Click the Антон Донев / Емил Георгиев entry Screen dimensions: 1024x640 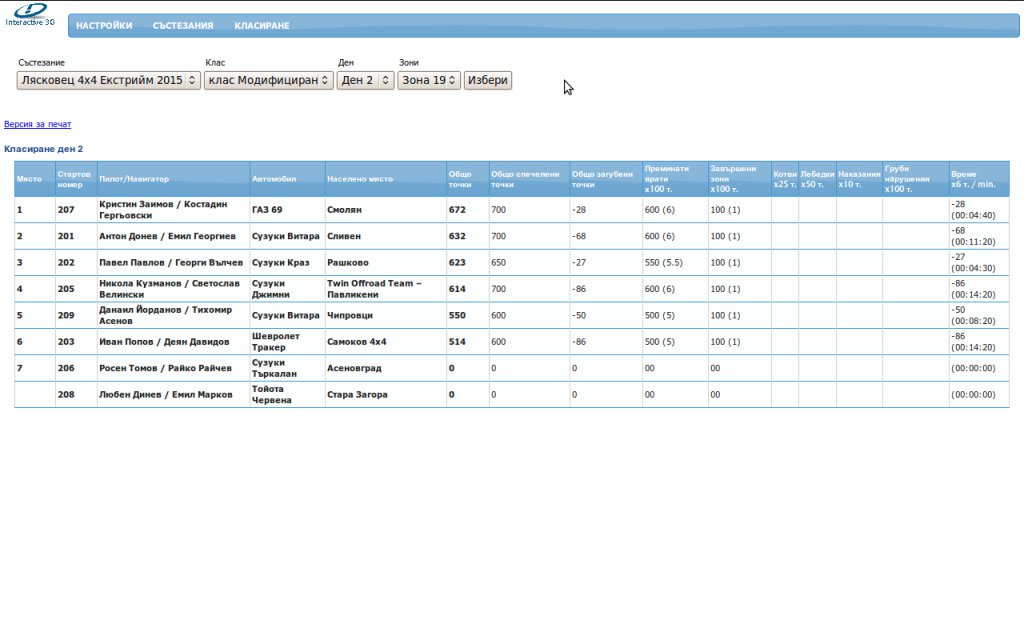[167, 237]
